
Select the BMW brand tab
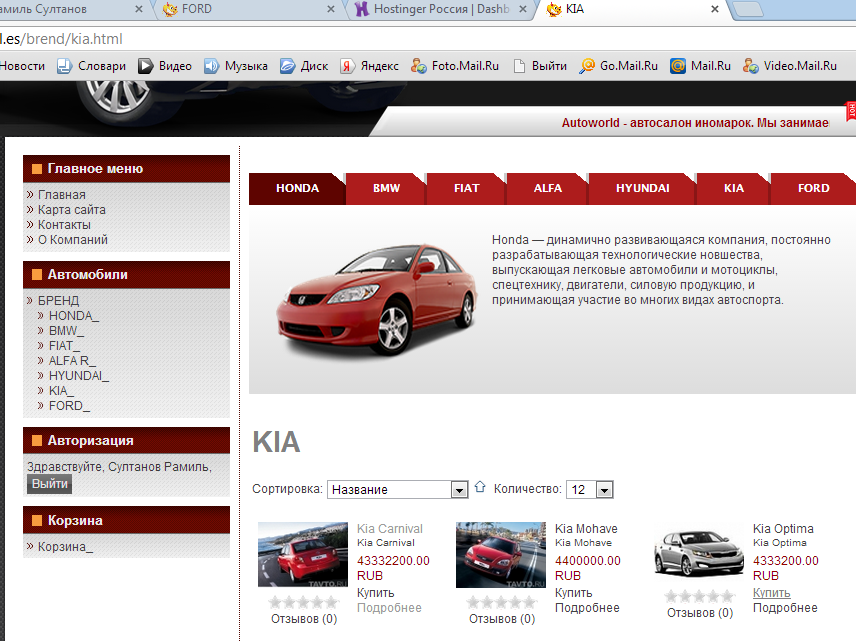point(386,188)
